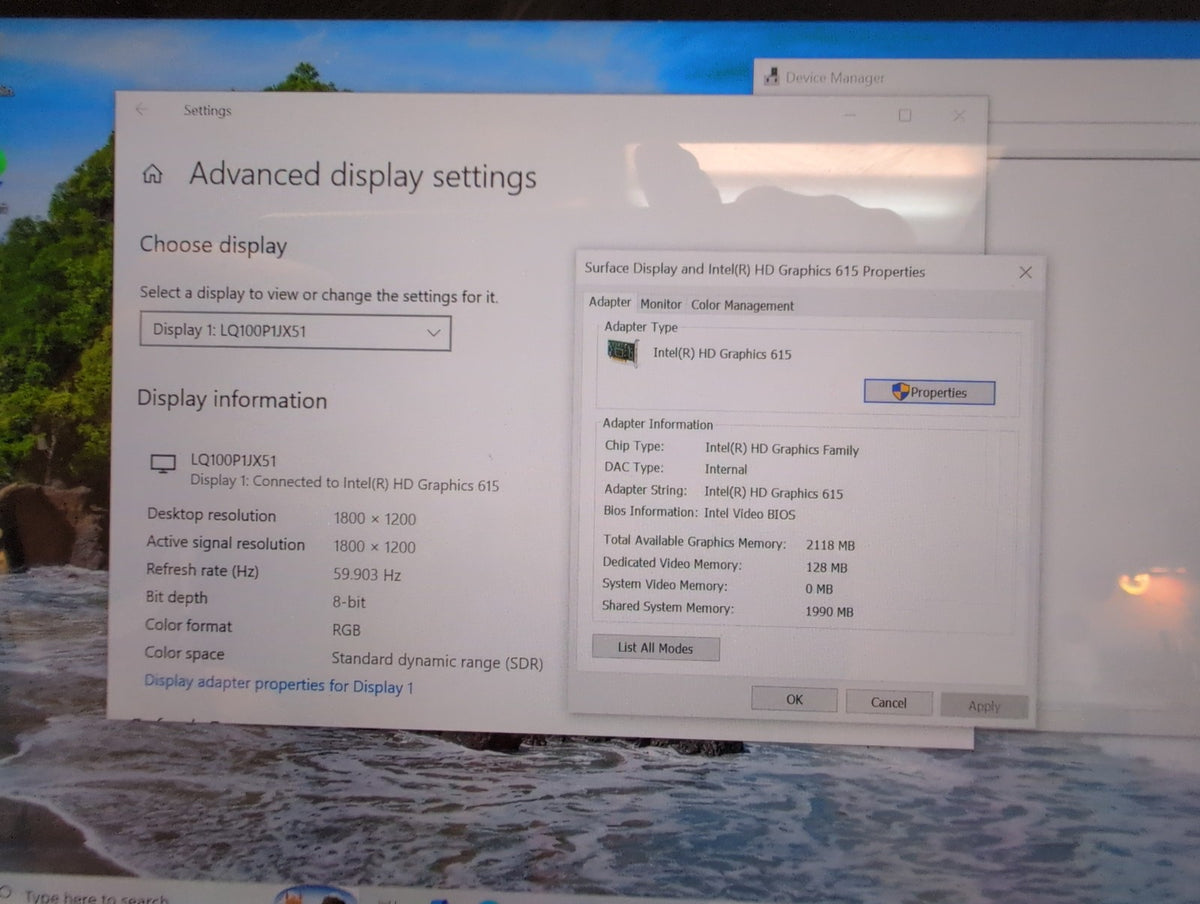Click the Standard dynamic range (SDR) value
1200x904 pixels.
tap(437, 661)
